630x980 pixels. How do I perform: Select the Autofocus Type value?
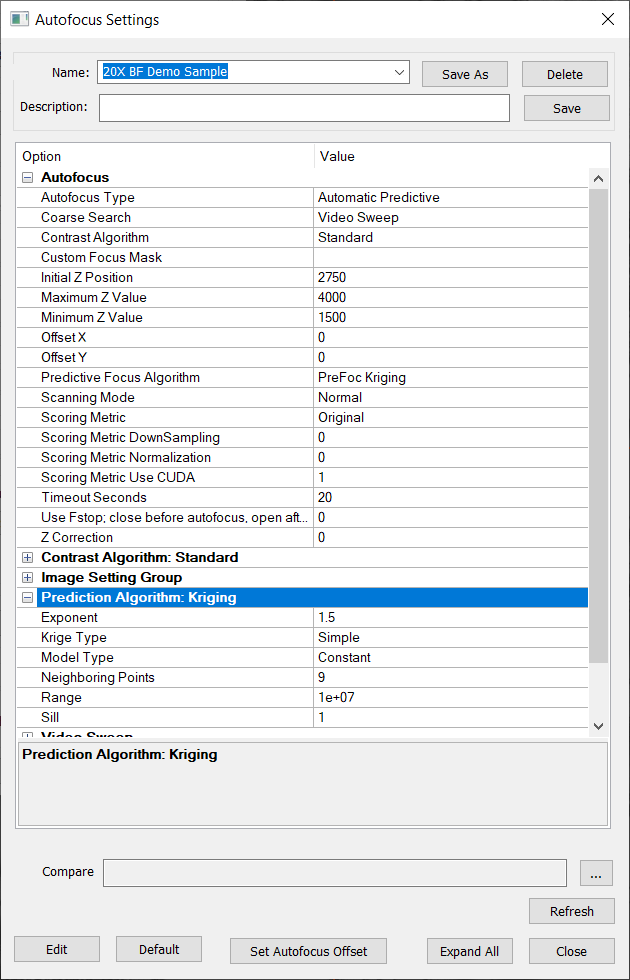[x=450, y=198]
